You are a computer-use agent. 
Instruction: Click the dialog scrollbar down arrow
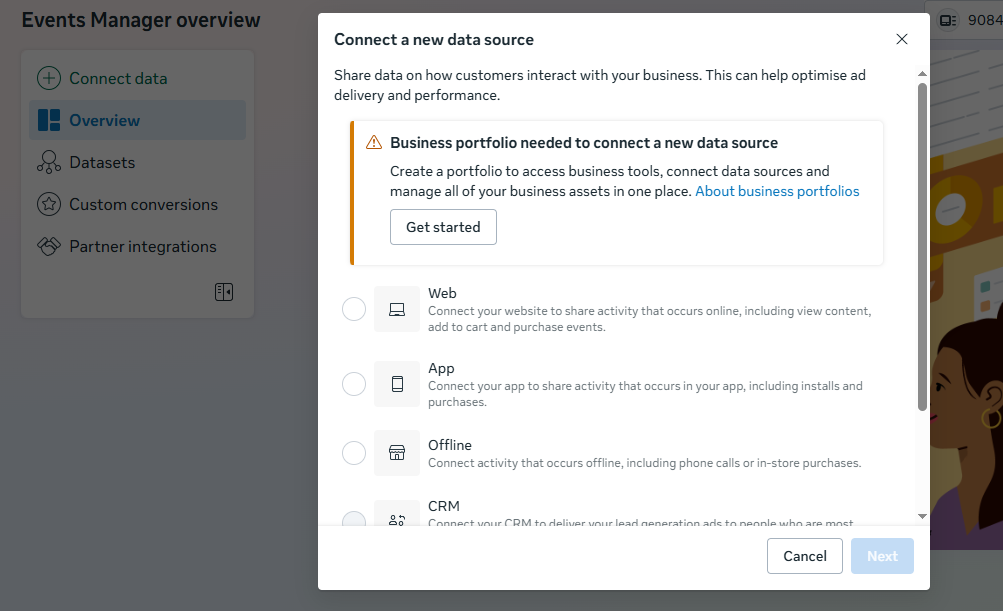tap(922, 516)
